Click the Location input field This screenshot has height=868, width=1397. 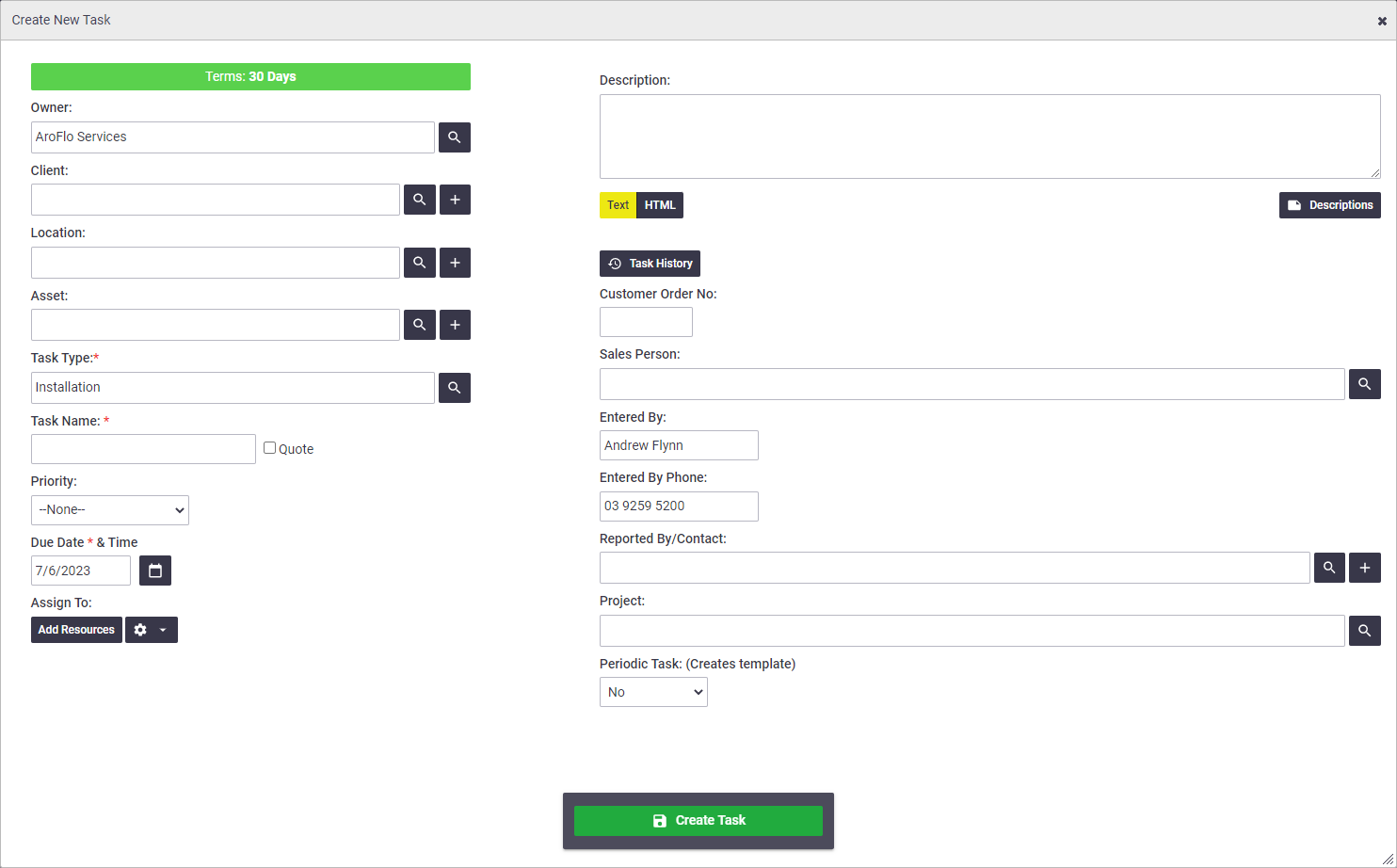(216, 263)
